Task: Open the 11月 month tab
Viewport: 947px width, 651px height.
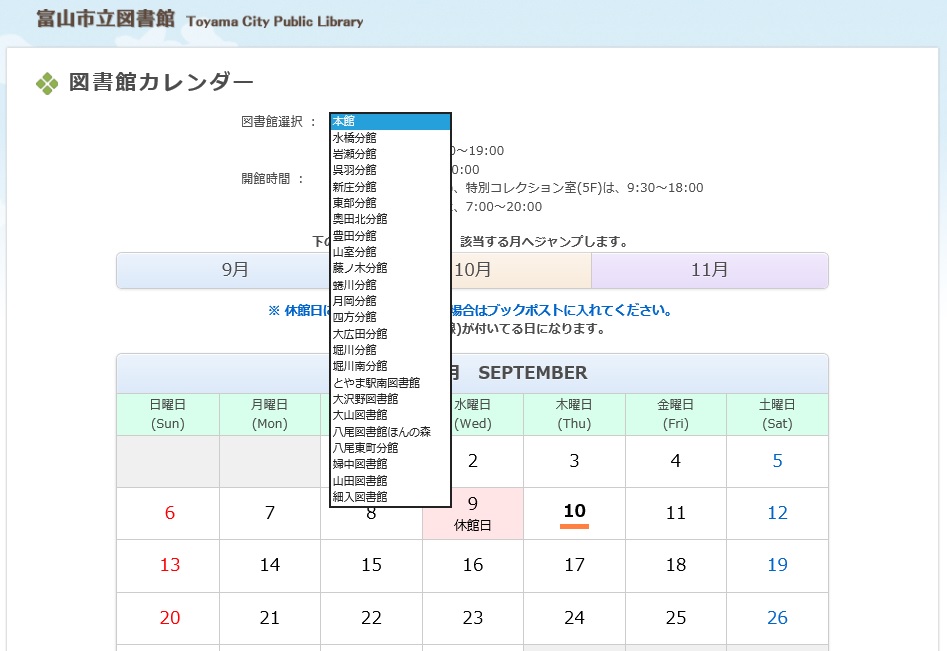Action: 709,270
